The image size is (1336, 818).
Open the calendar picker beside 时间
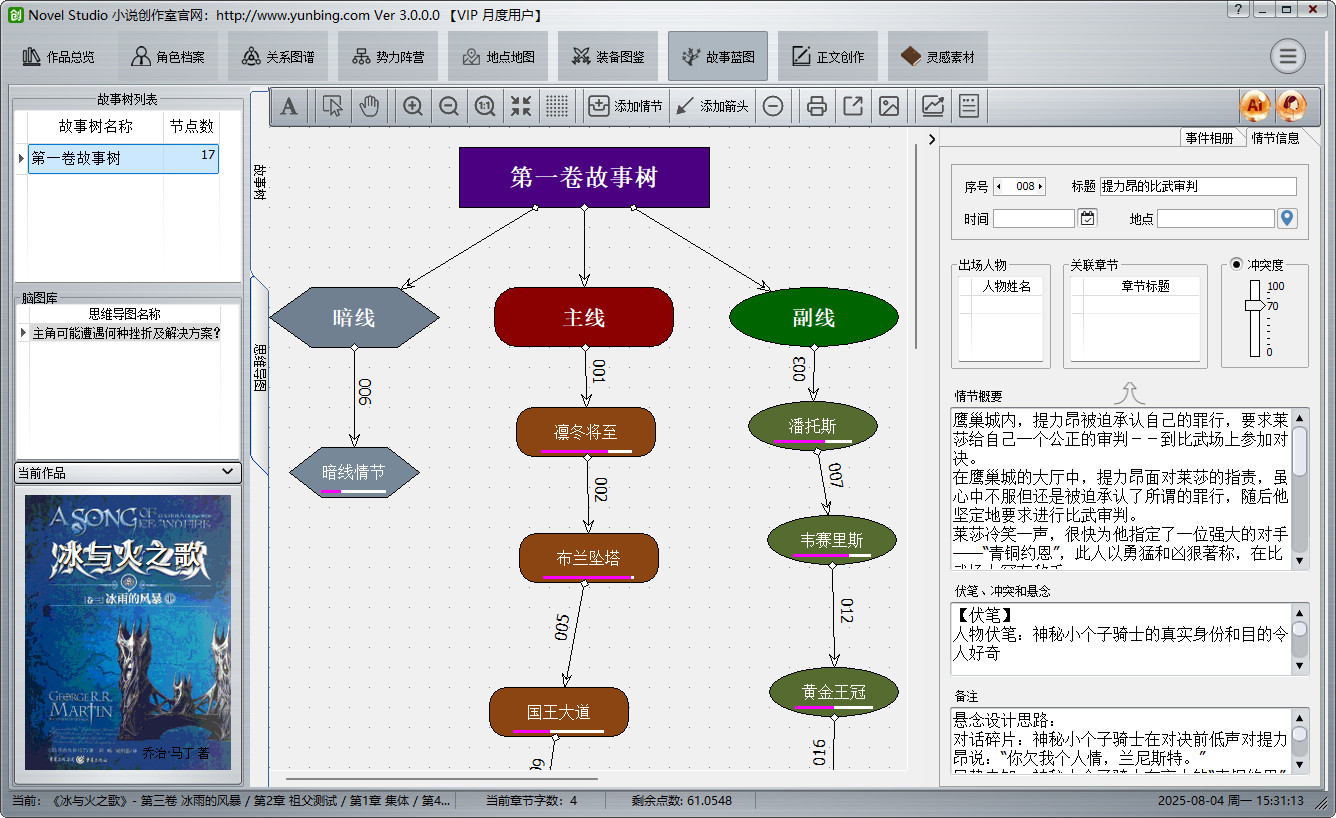click(x=1087, y=217)
